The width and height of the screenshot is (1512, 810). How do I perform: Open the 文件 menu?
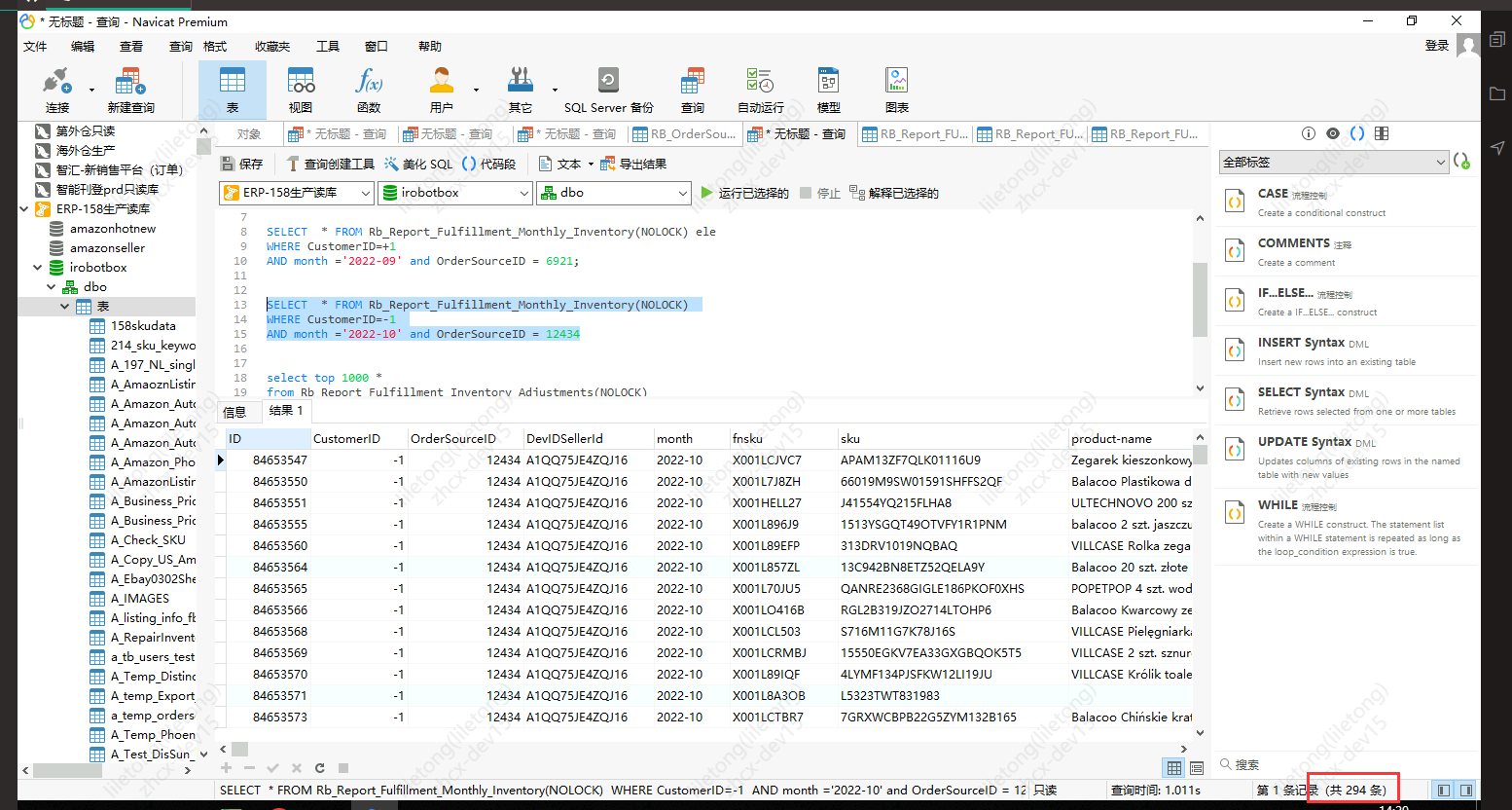coord(35,46)
